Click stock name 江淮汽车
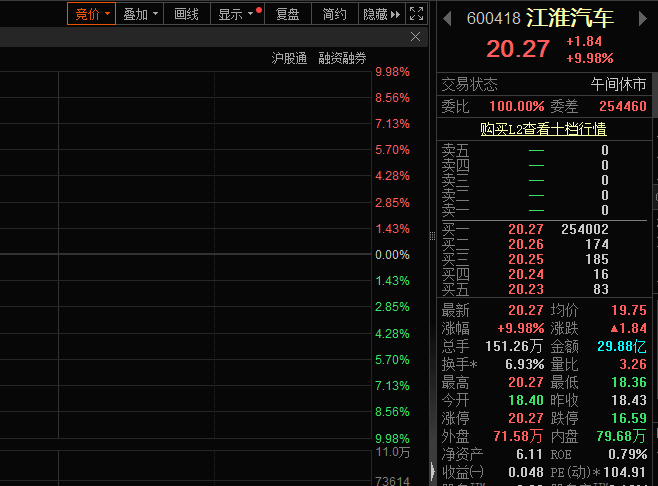This screenshot has height=486, width=658. [570, 18]
